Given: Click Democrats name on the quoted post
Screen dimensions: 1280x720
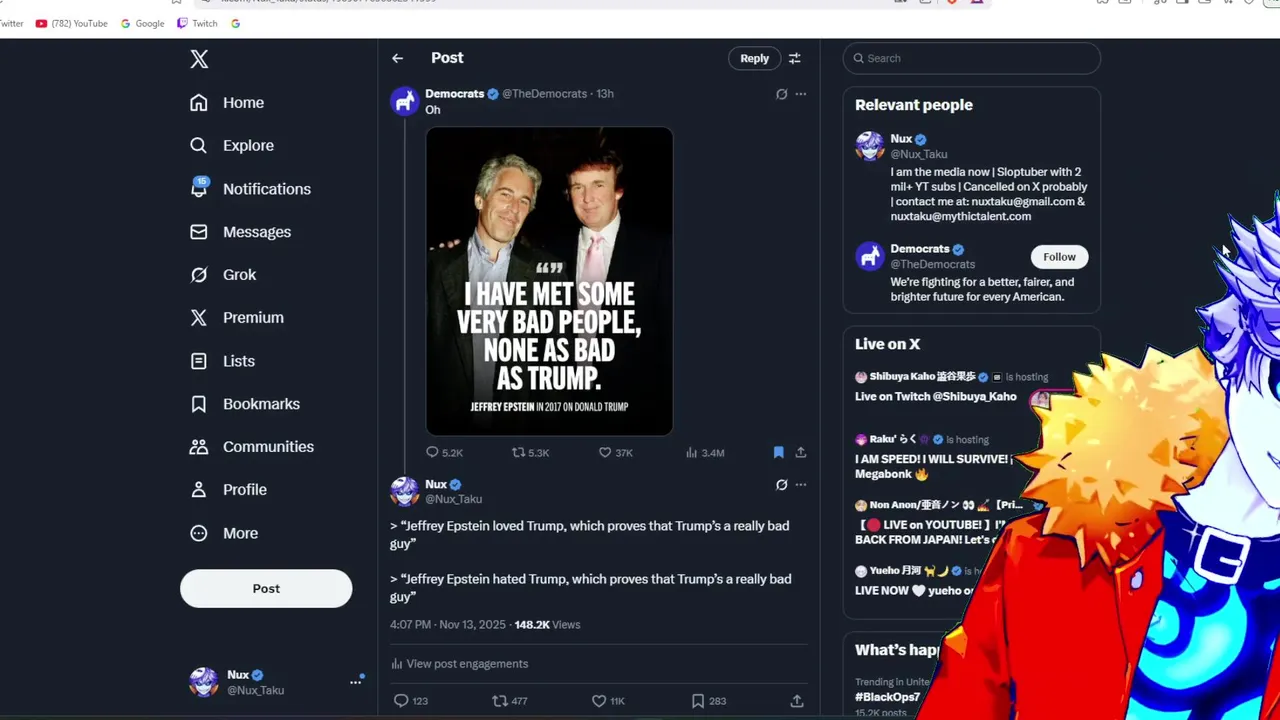Looking at the screenshot, I should click(x=455, y=94).
